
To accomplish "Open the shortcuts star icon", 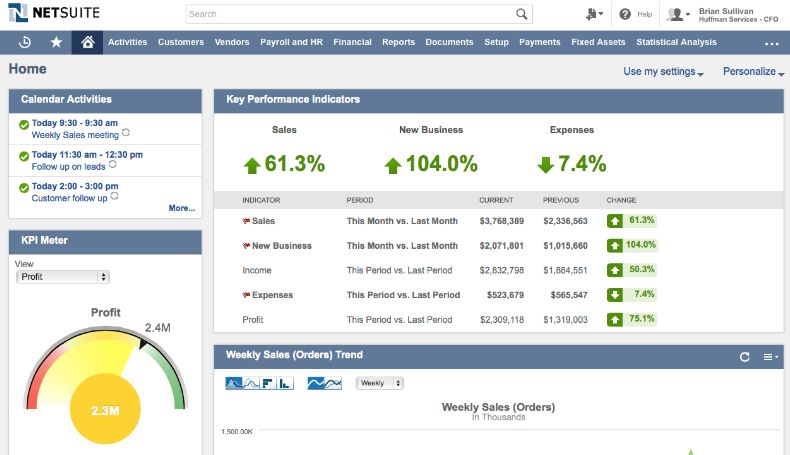I will (x=56, y=42).
